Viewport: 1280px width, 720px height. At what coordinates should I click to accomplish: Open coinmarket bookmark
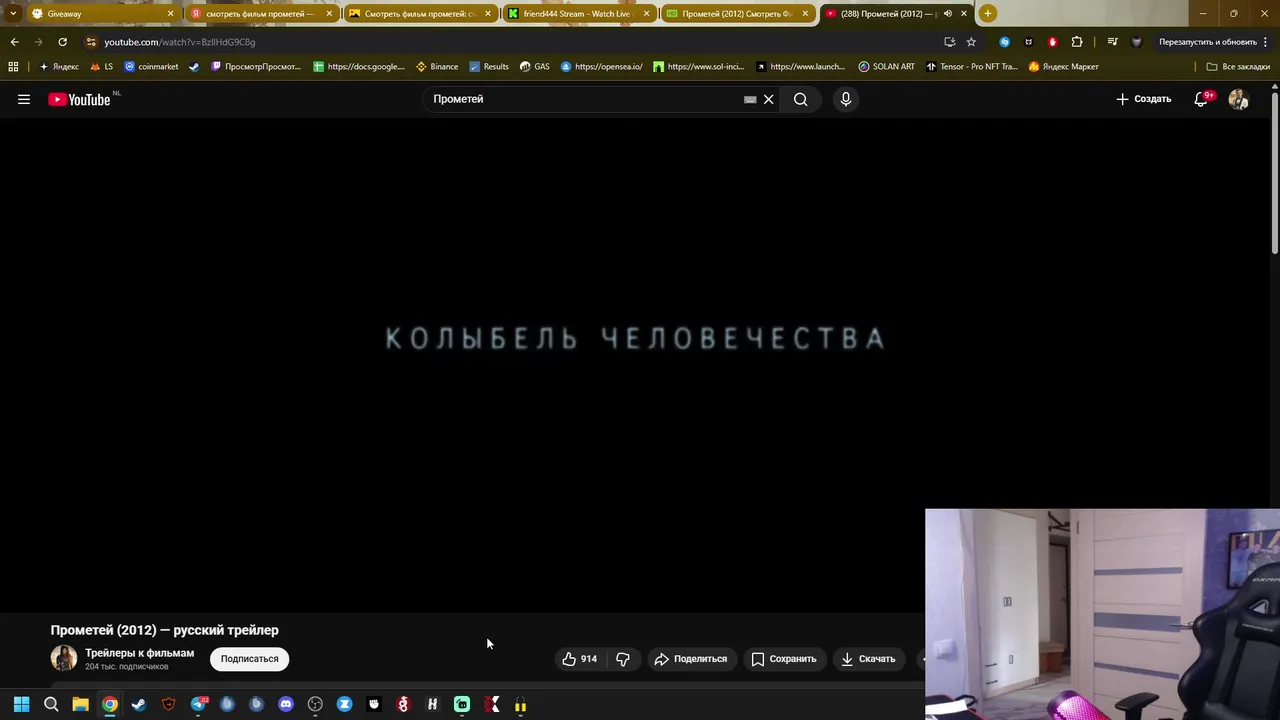coord(151,67)
